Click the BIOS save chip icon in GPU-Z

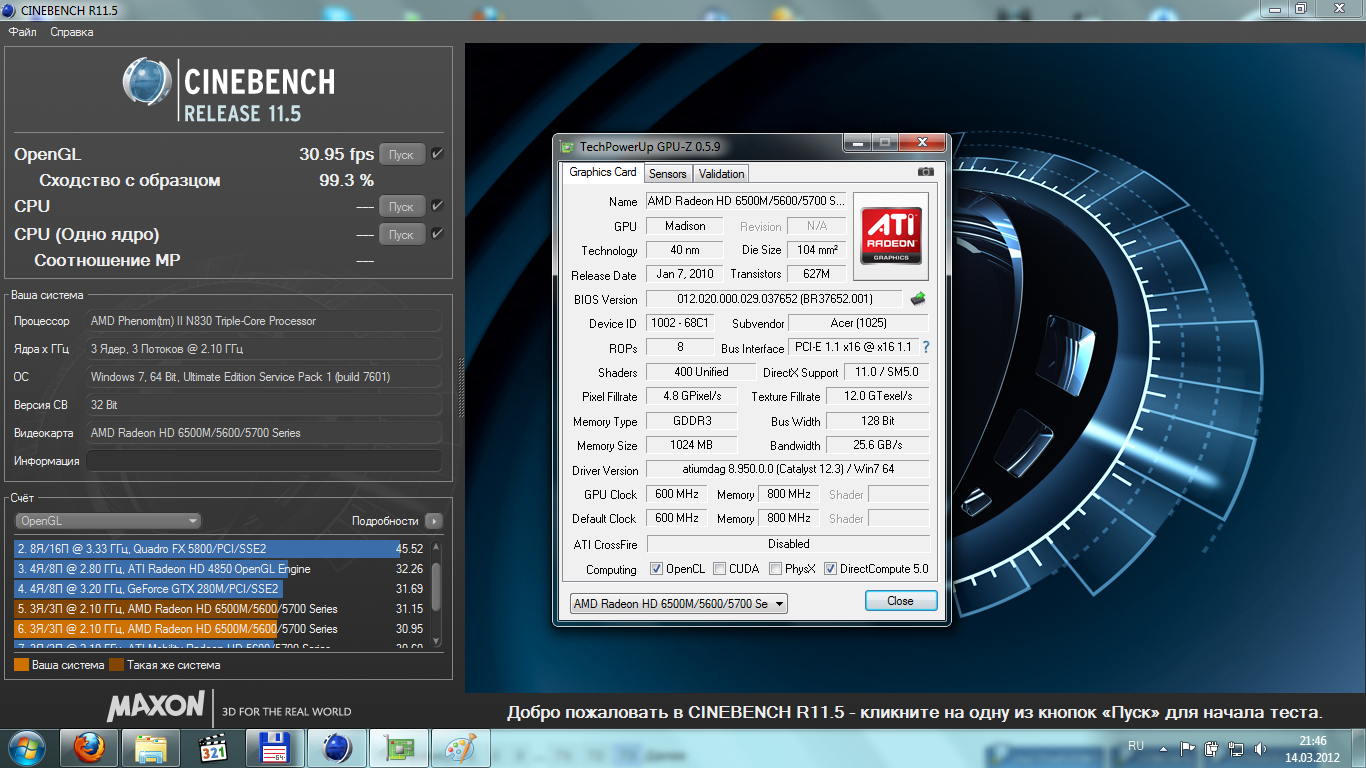pyautogui.click(x=917, y=298)
